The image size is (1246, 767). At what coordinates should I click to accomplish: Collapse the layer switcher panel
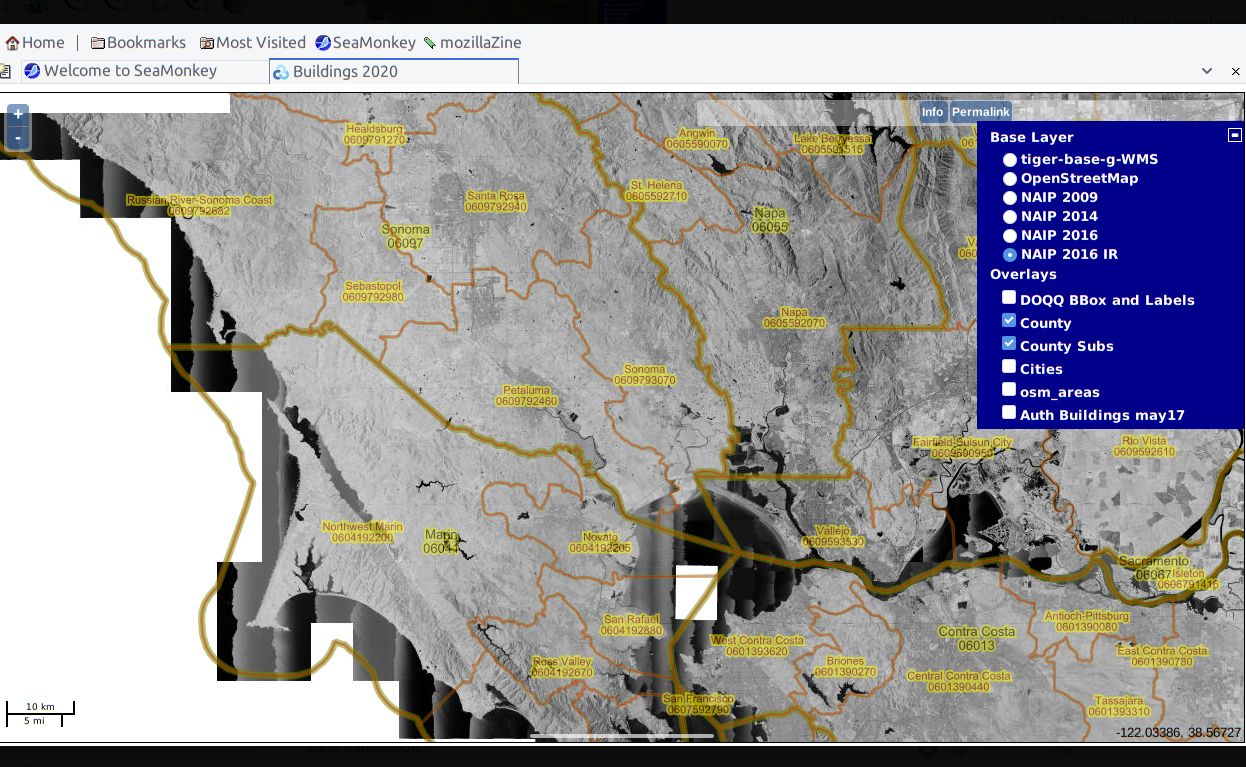pos(1235,135)
